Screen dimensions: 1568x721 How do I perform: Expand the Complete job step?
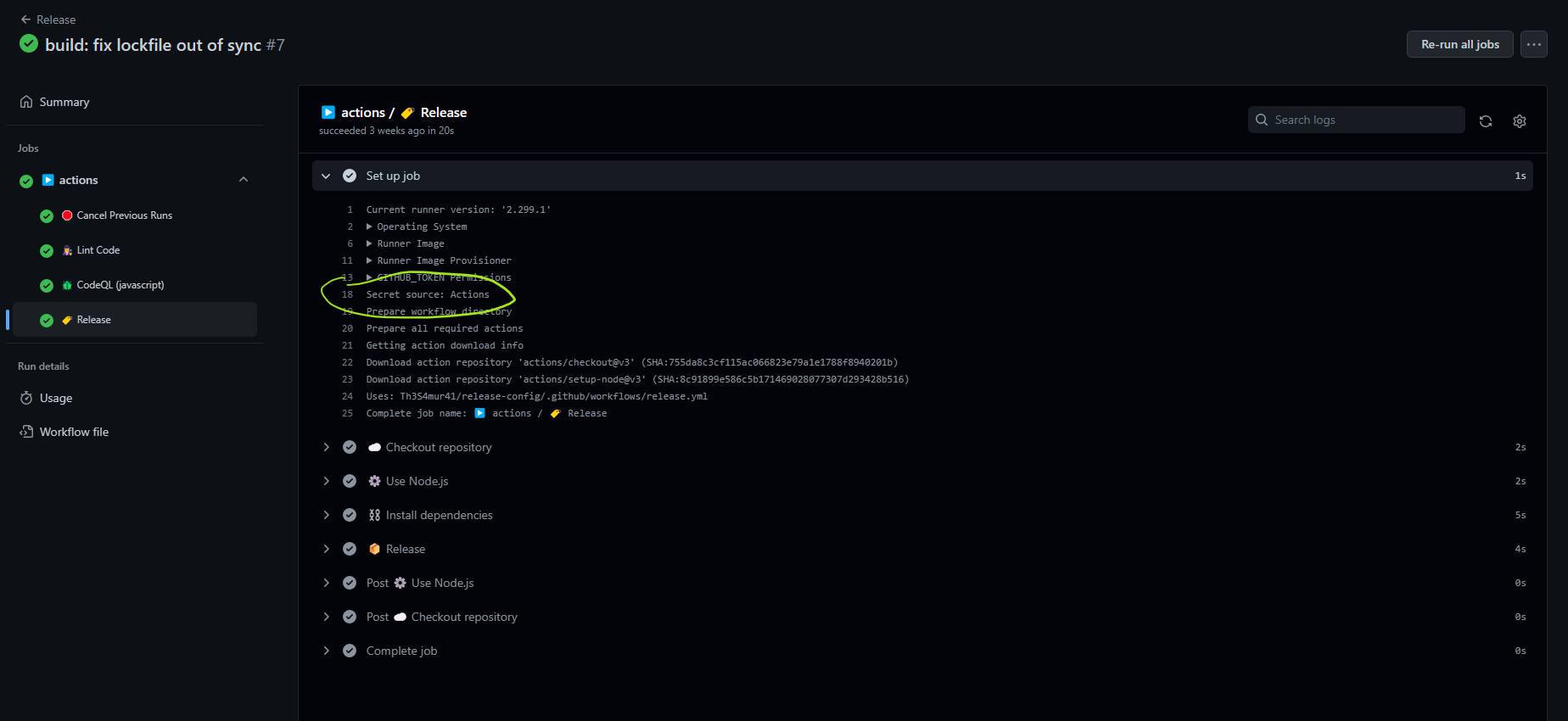(x=326, y=651)
